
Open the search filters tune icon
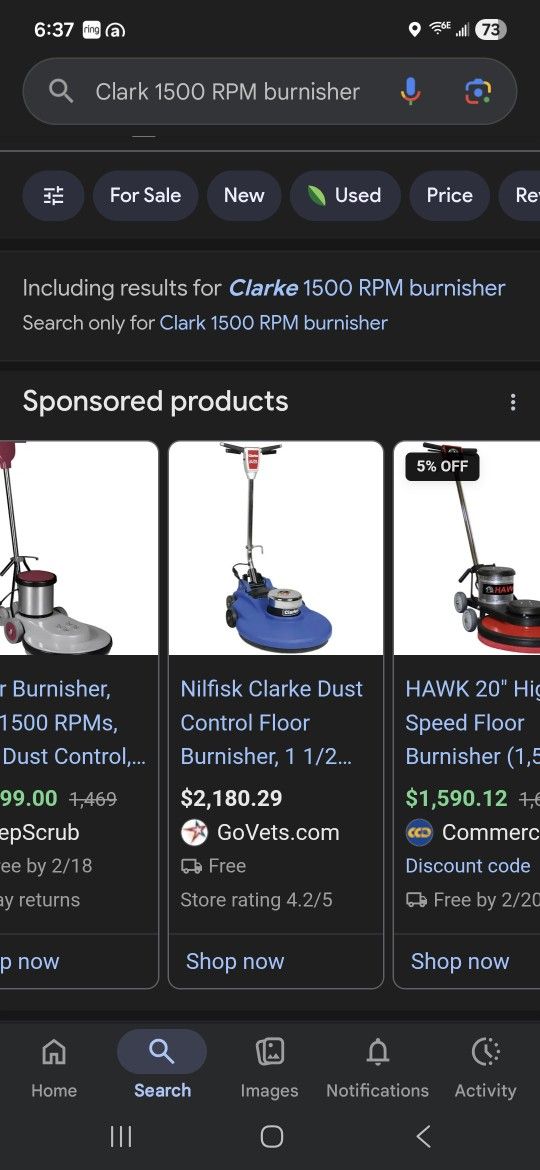[x=54, y=195]
